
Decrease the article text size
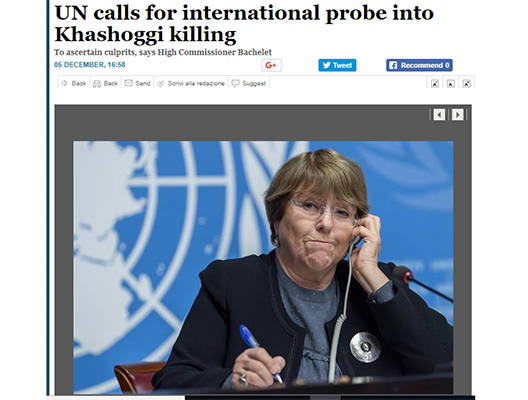click(x=435, y=84)
